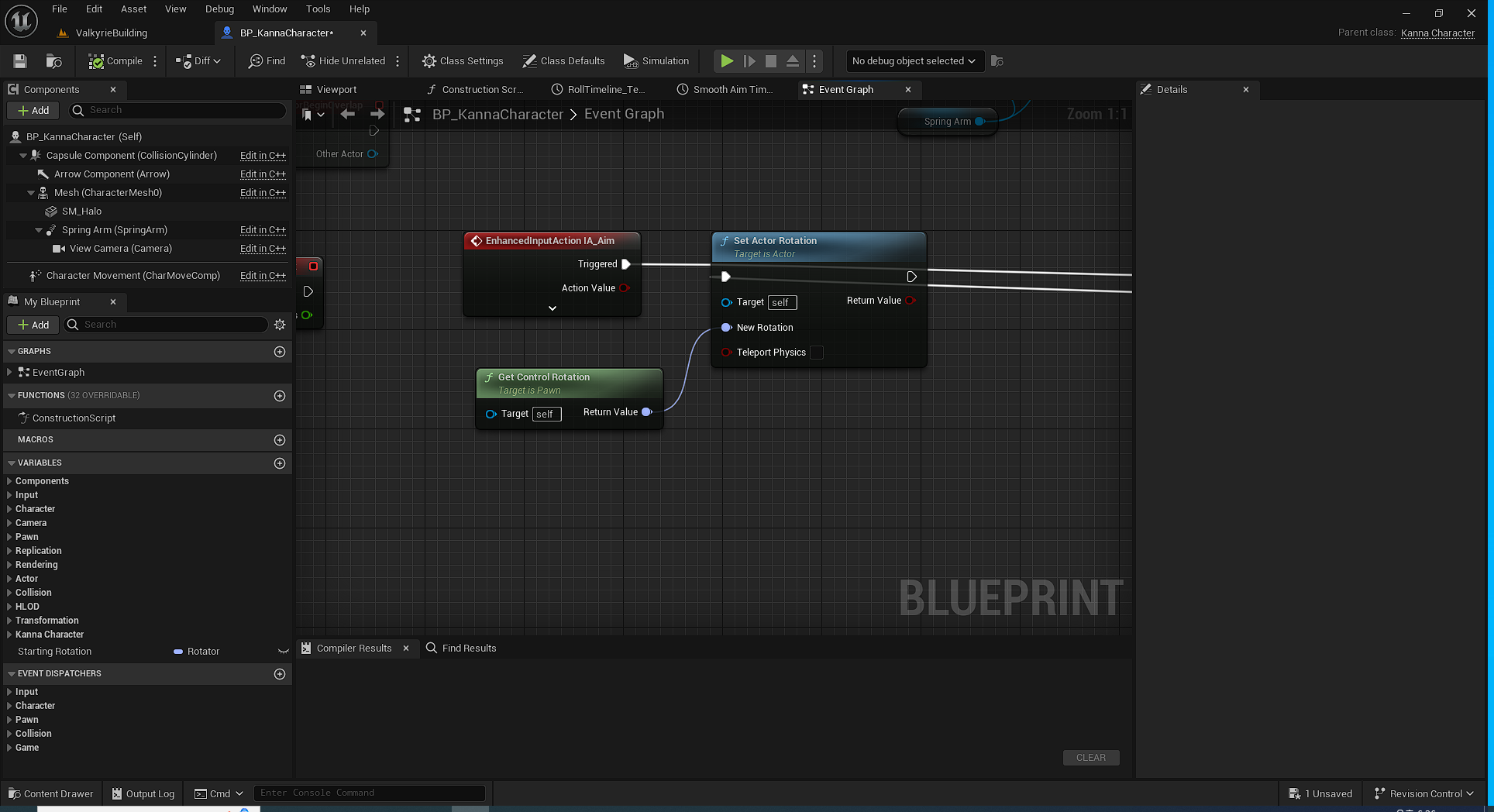This screenshot has width=1494, height=812.
Task: Open ConstructionScript function
Action: point(74,418)
